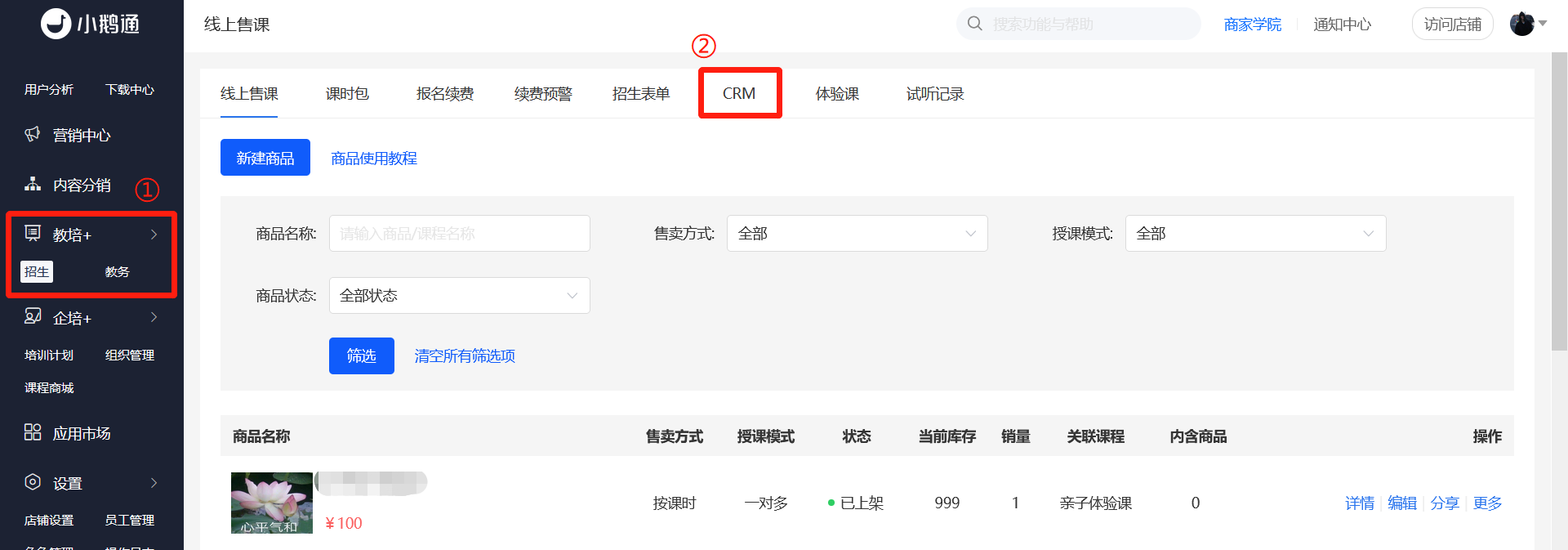
Task: Open 营销中心 megaphone icon
Action: coord(33,134)
